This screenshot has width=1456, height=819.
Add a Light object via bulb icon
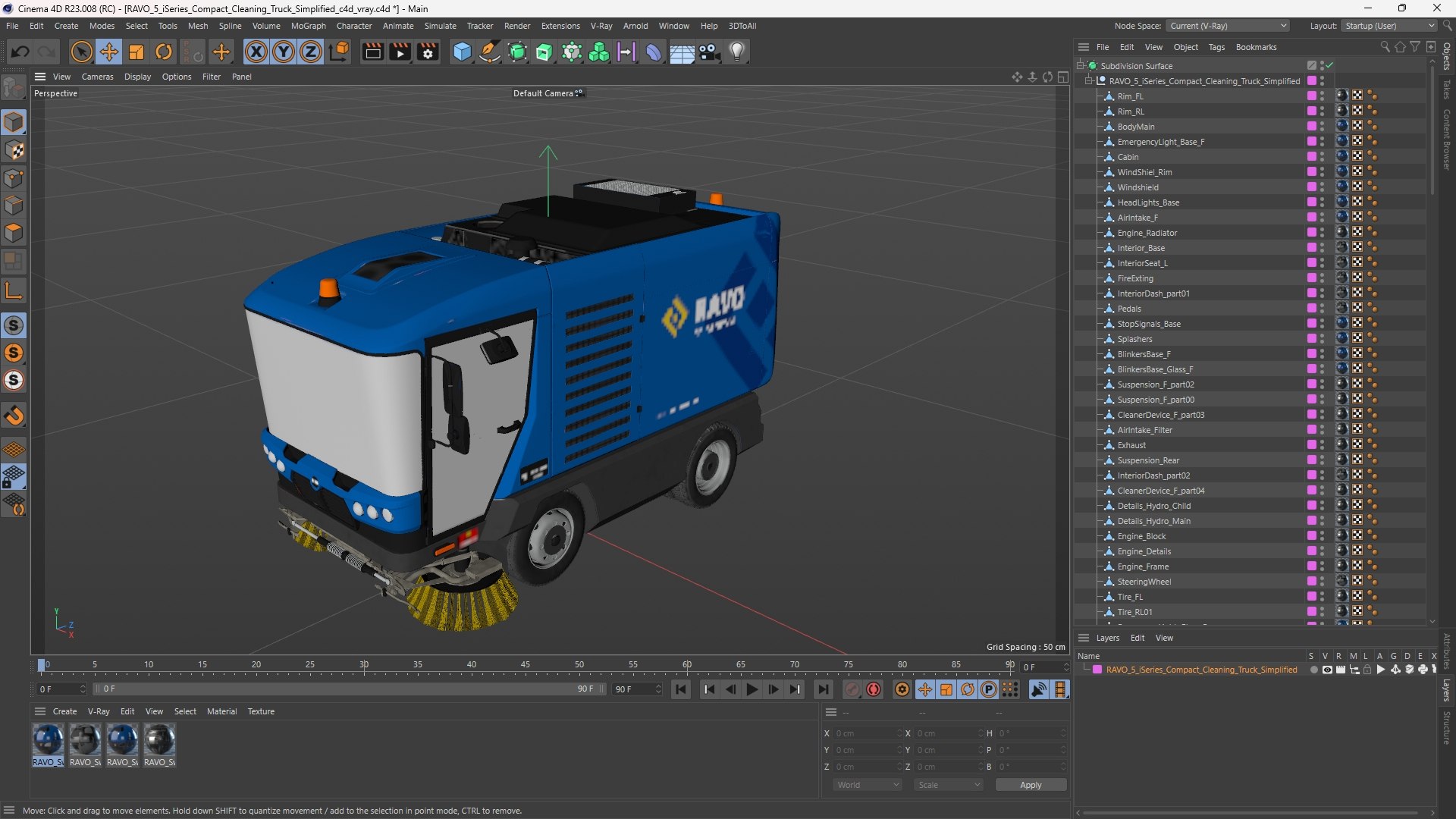point(737,52)
